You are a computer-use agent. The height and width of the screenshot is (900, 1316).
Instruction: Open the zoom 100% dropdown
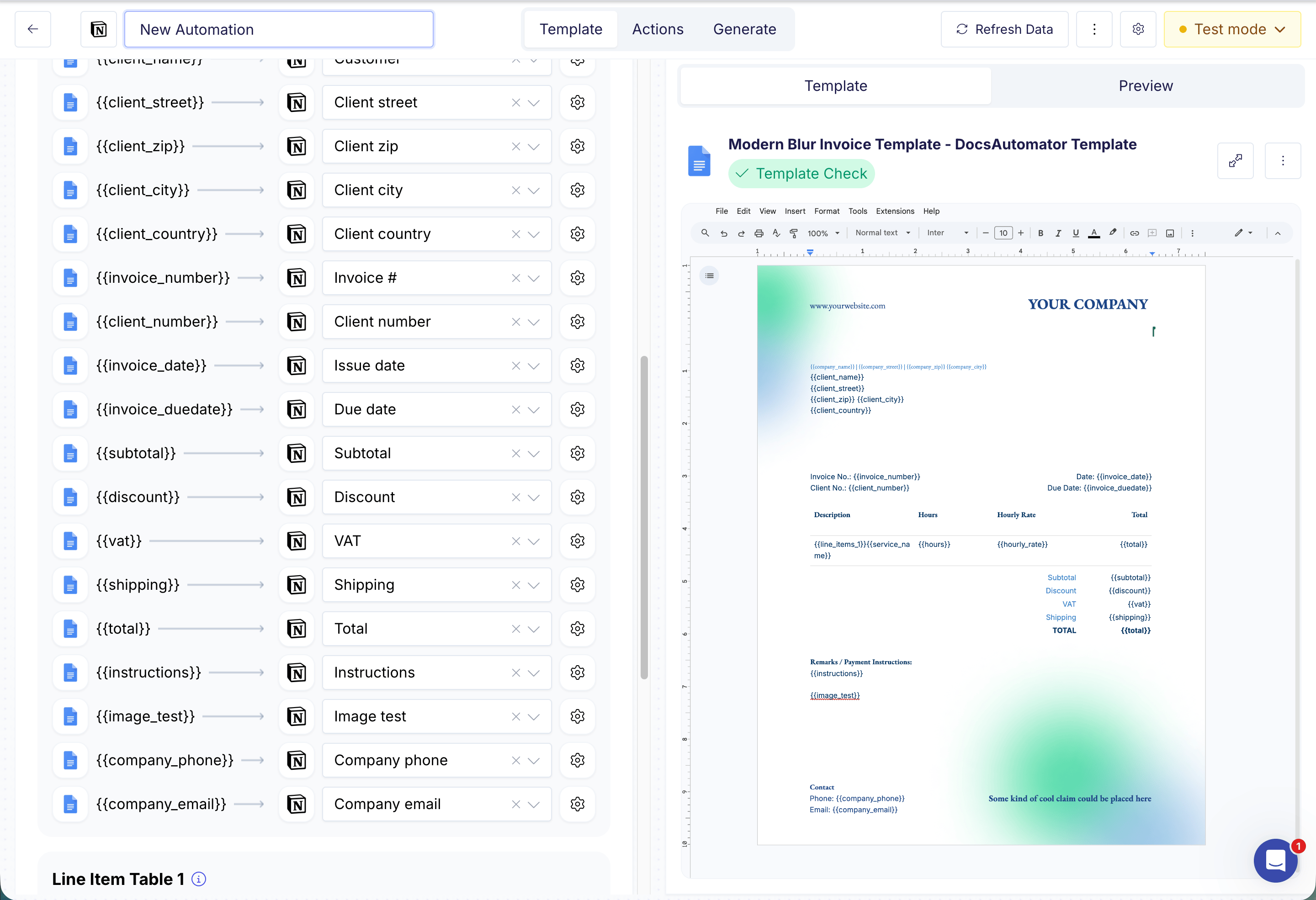pos(823,233)
